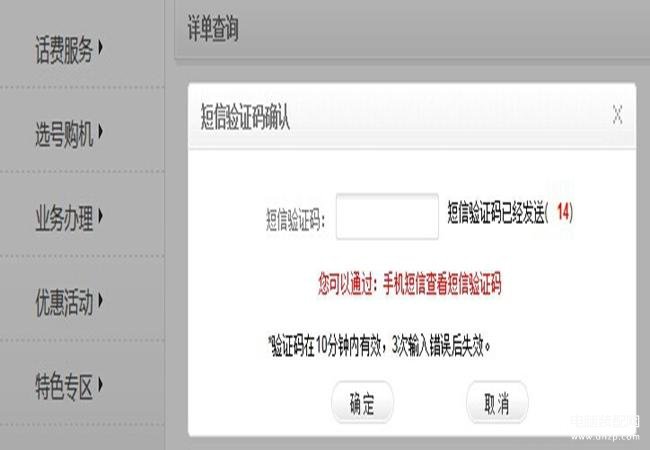The width and height of the screenshot is (650, 450).
Task: Close the 短信验证码确认 dialog with X
Action: (617, 114)
